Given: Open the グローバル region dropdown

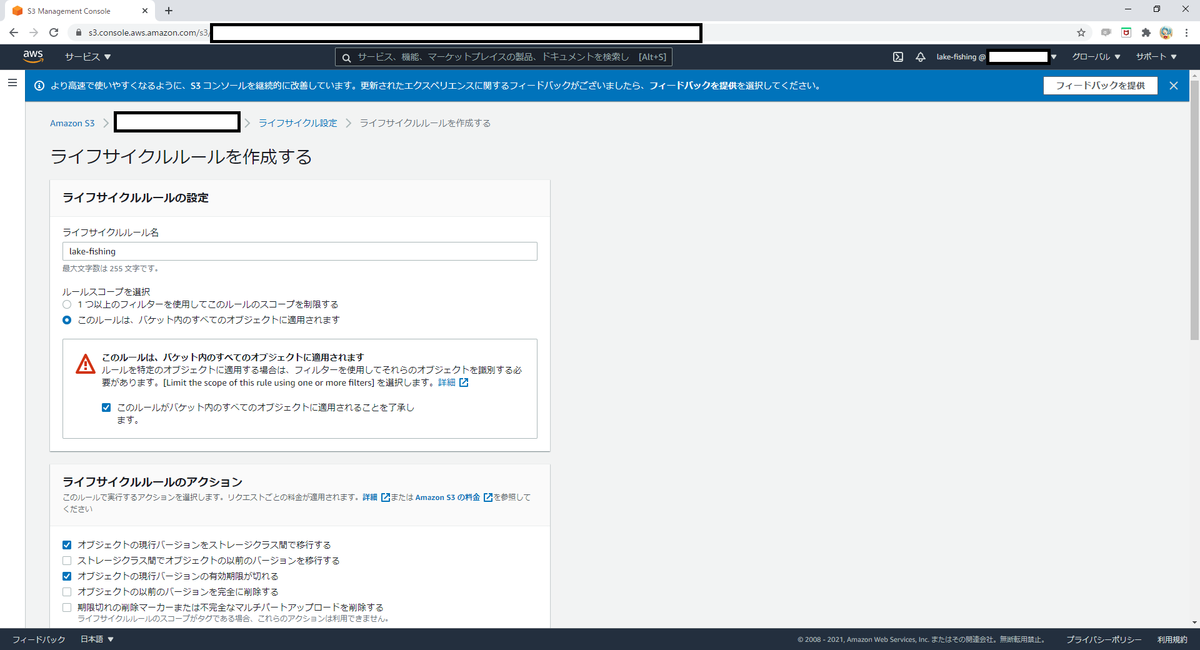Looking at the screenshot, I should [x=1096, y=57].
